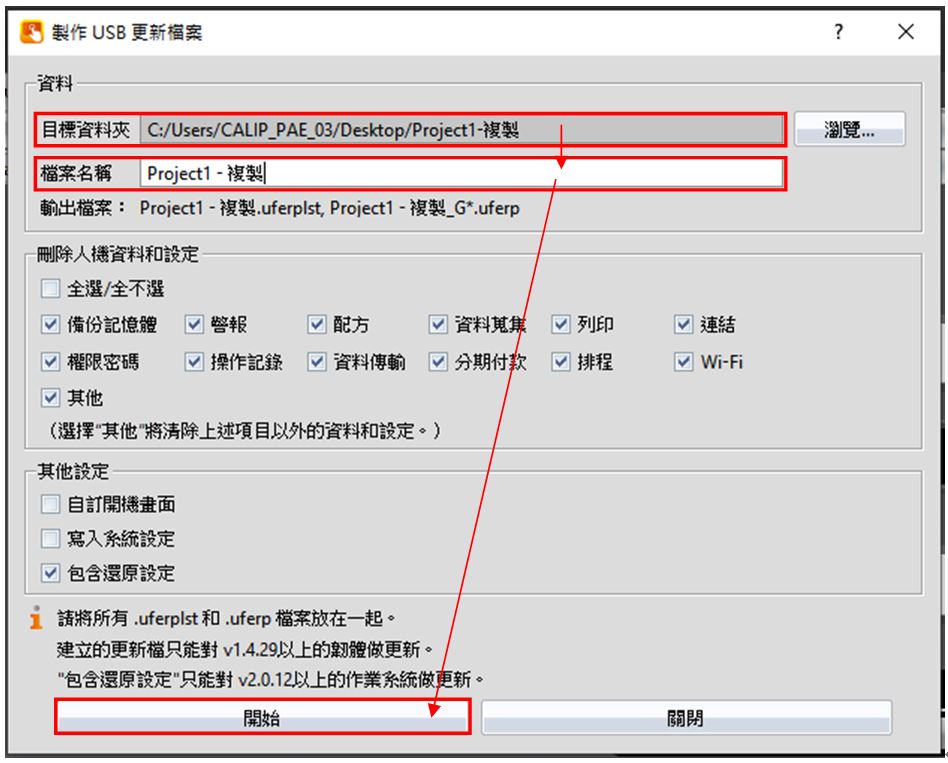Click the 資料 group label
This screenshot has width=948, height=763.
55,83
